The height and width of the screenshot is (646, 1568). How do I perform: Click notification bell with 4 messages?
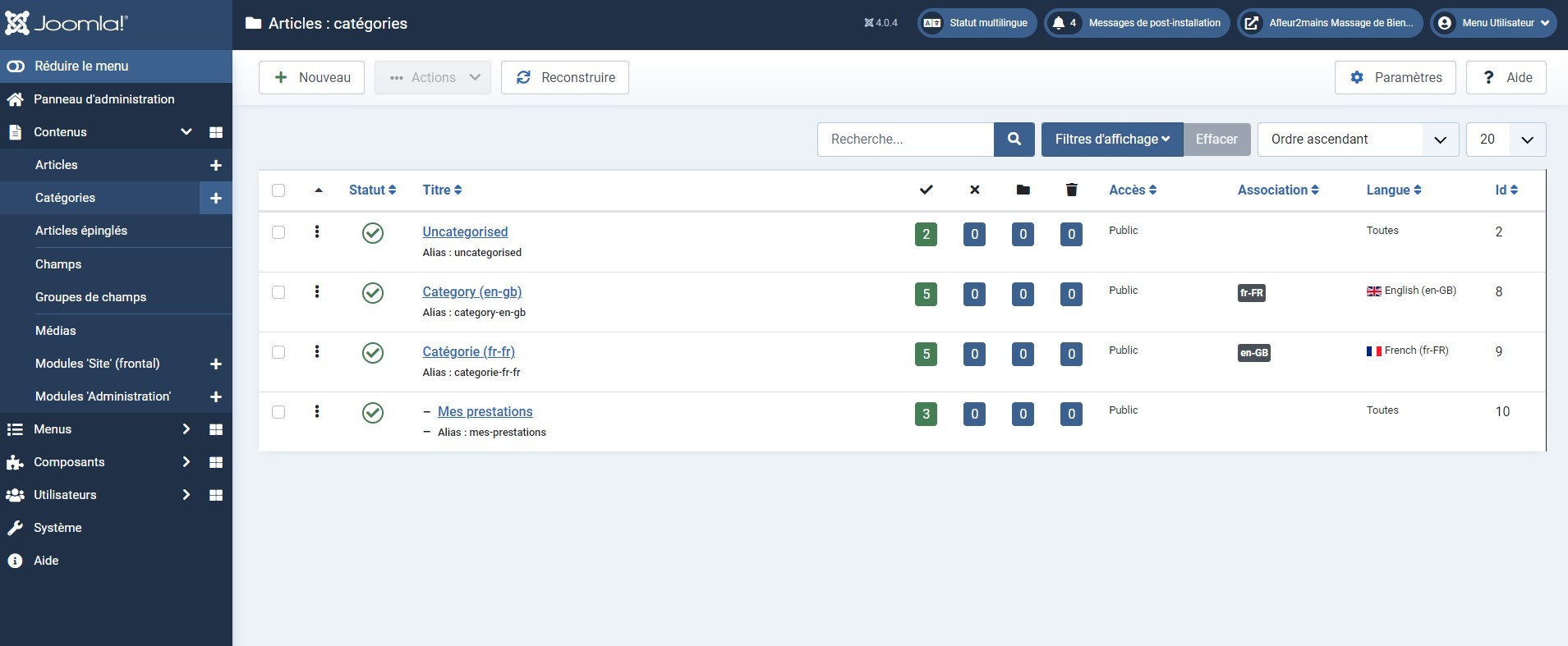pyautogui.click(x=1064, y=23)
